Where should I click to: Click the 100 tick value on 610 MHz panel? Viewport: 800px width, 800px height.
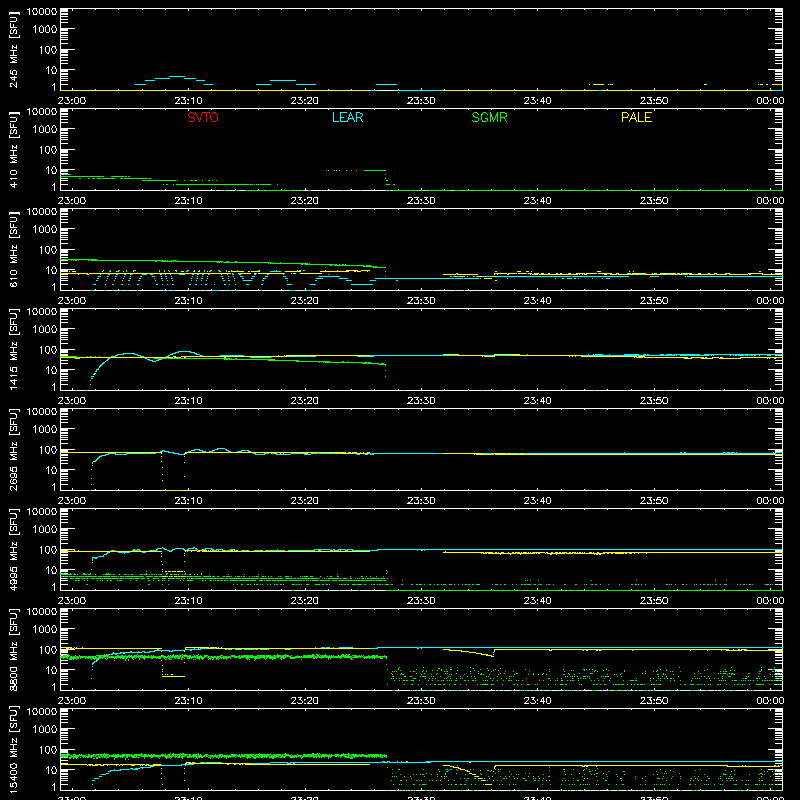(x=48, y=250)
